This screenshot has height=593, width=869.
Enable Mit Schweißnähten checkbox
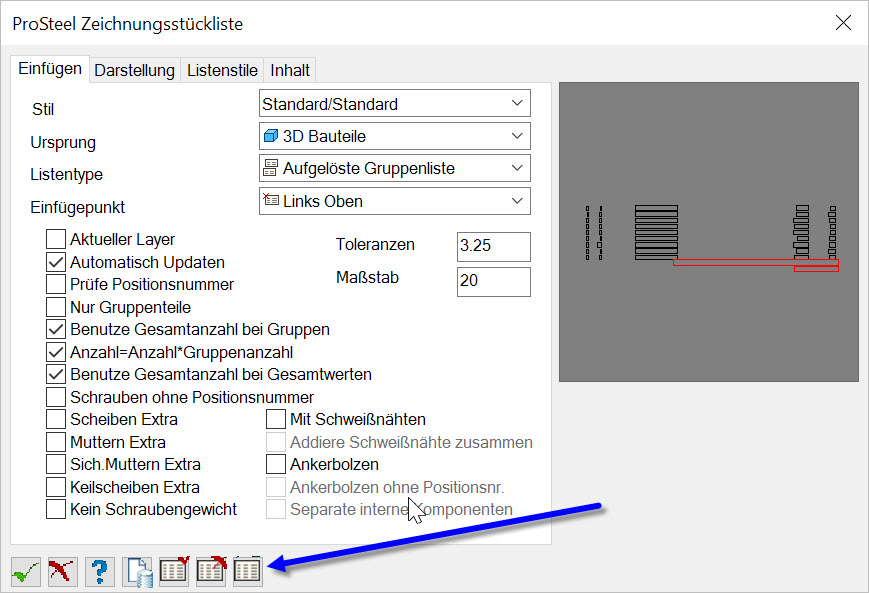(276, 420)
